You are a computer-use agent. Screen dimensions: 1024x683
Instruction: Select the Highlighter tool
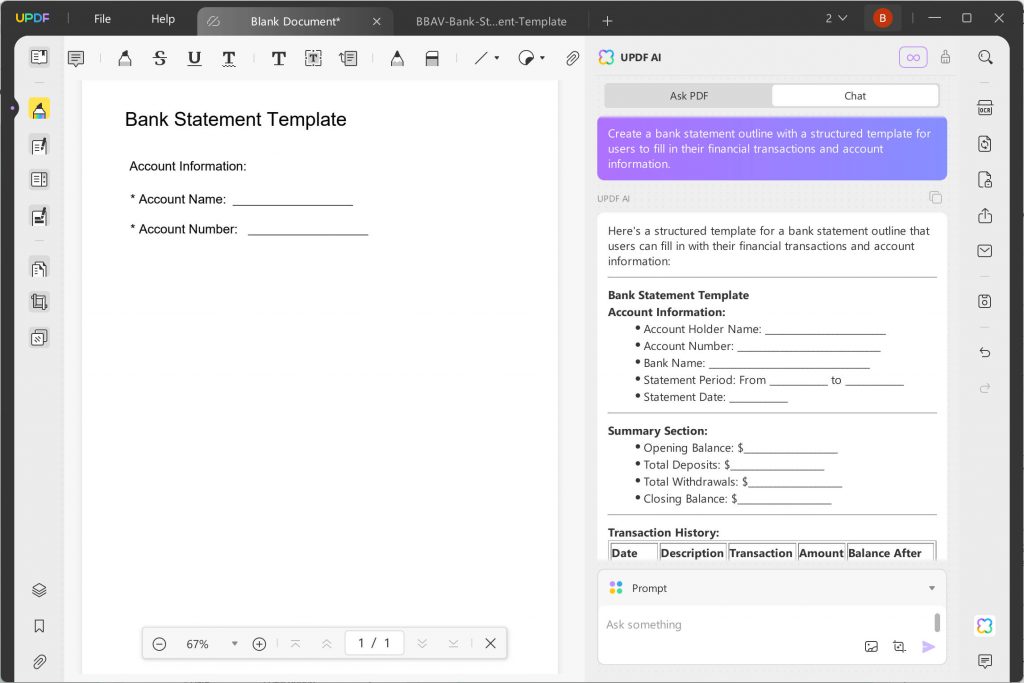coord(125,58)
